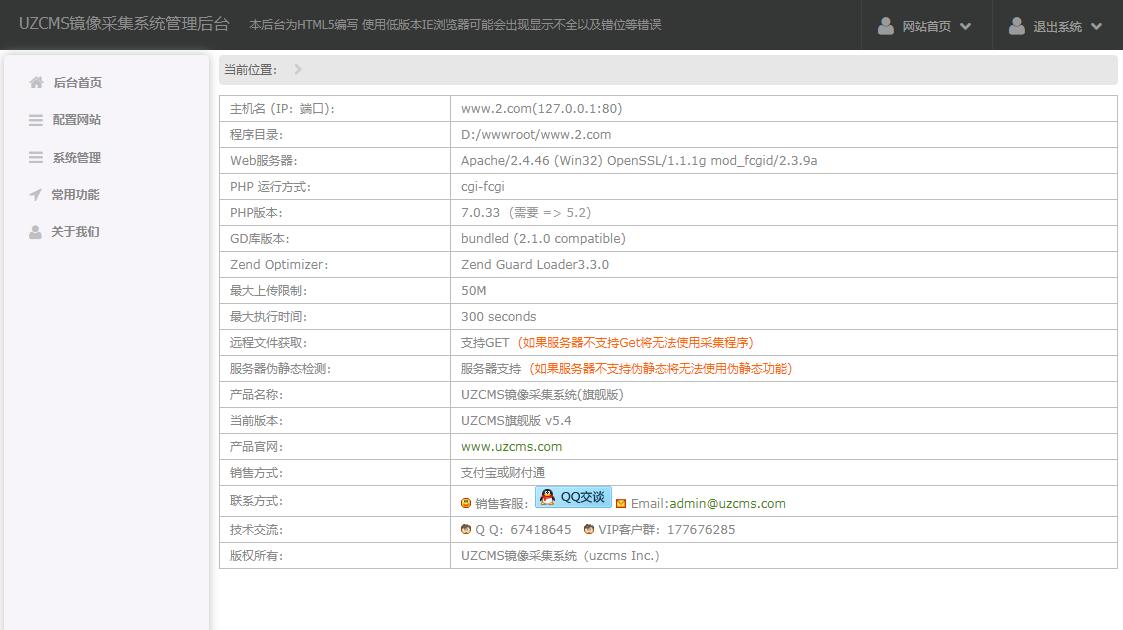Click the orange Get support warning text
Image resolution: width=1123 pixels, height=630 pixels.
[635, 343]
